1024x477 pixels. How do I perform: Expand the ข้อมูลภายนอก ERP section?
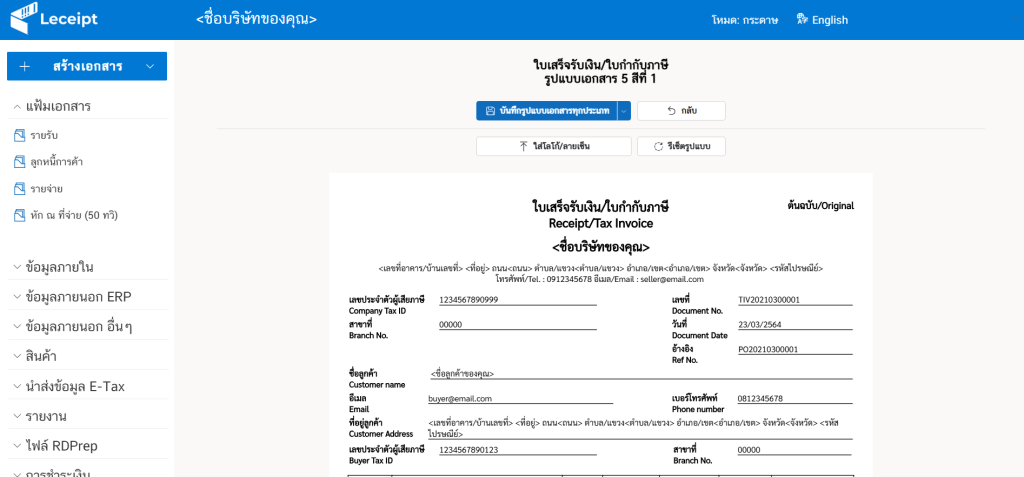(x=17, y=297)
